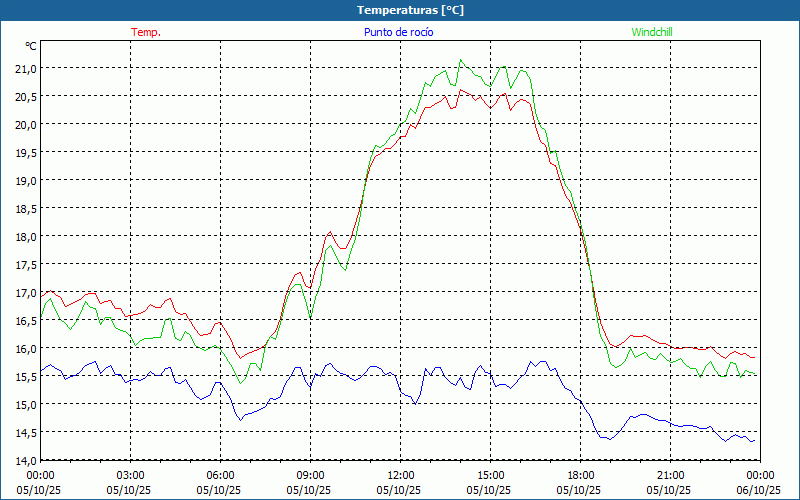
Task: Select the 16,0 y-axis value label
Action: tap(24, 348)
